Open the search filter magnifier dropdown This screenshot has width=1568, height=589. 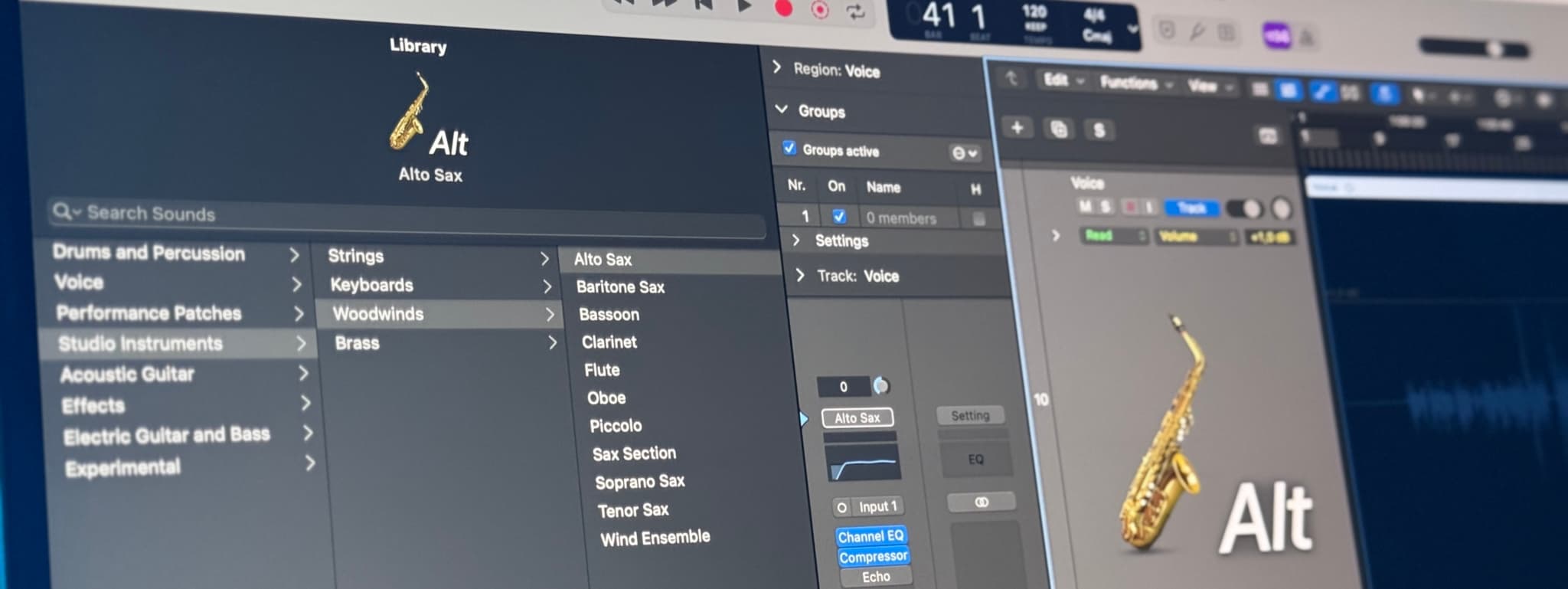[x=66, y=211]
